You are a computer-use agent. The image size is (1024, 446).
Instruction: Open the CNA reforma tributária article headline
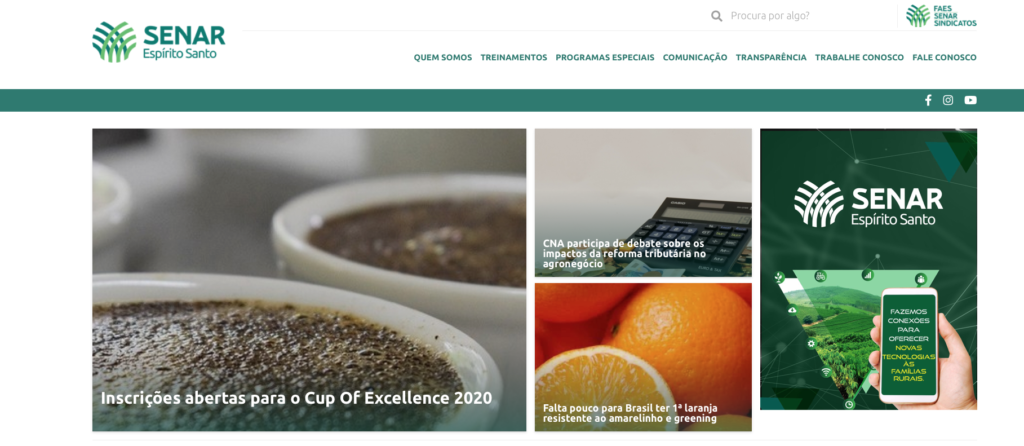point(625,253)
